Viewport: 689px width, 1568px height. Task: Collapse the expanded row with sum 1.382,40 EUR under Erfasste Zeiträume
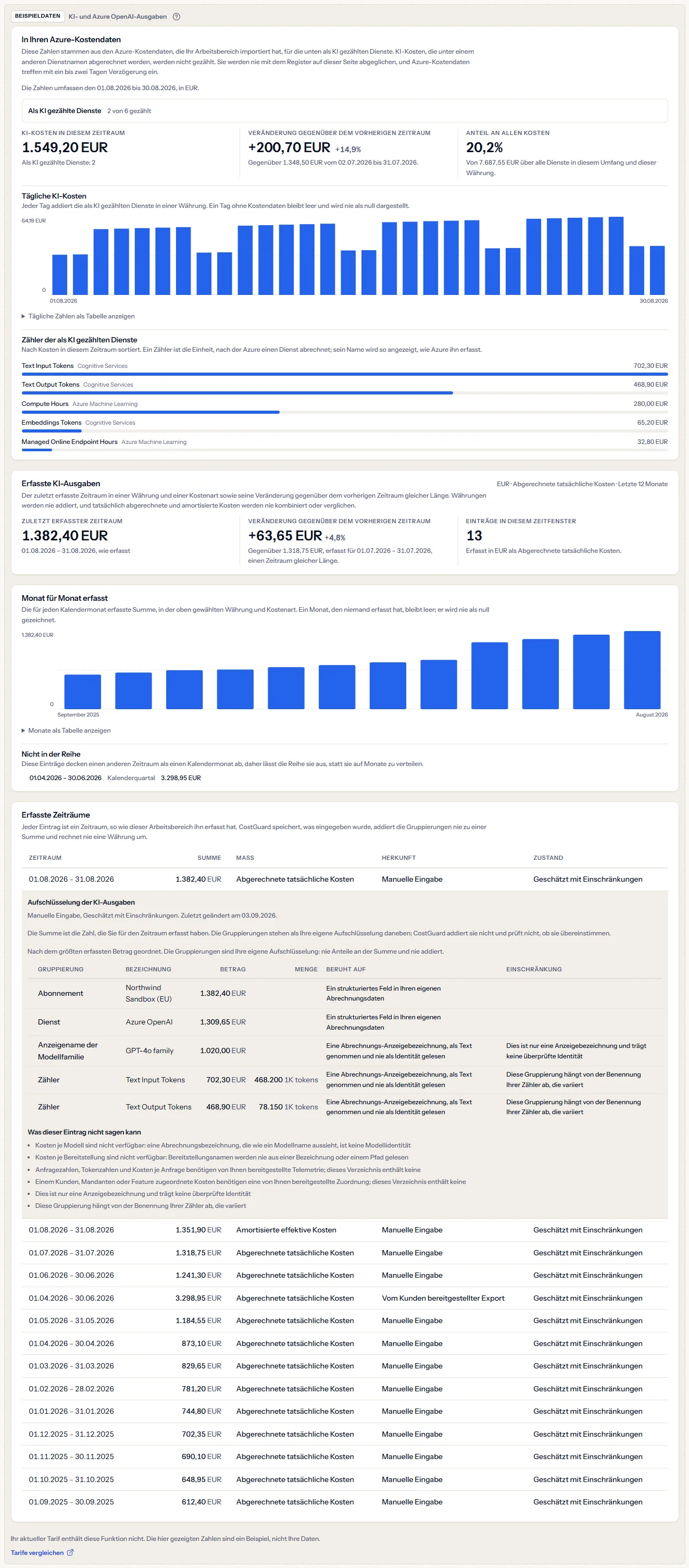[x=344, y=879]
